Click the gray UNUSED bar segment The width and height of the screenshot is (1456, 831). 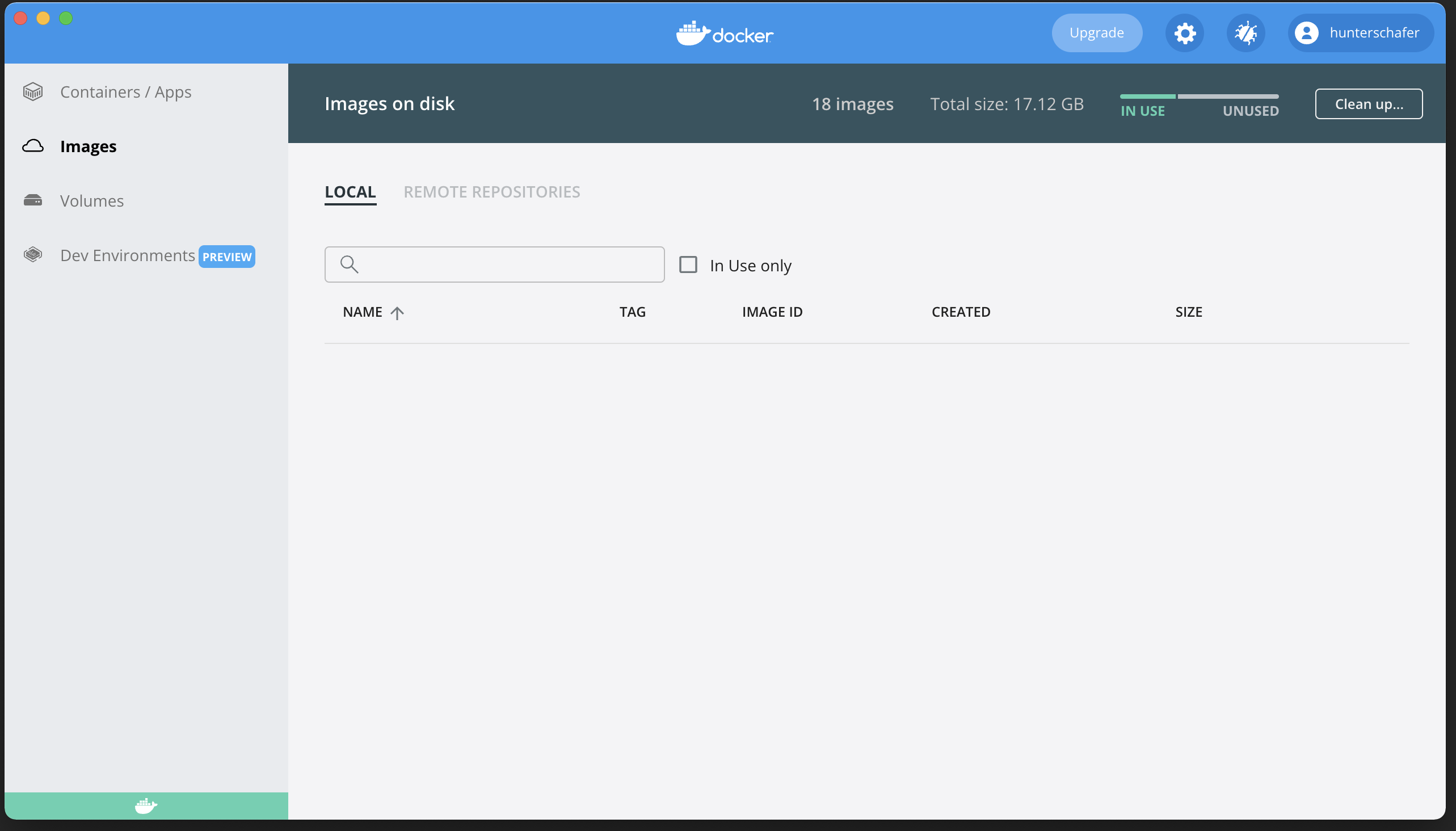(1228, 96)
